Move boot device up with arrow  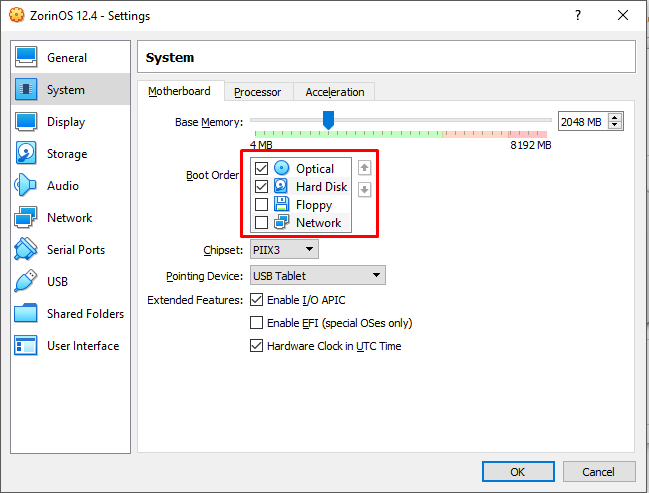[x=365, y=168]
